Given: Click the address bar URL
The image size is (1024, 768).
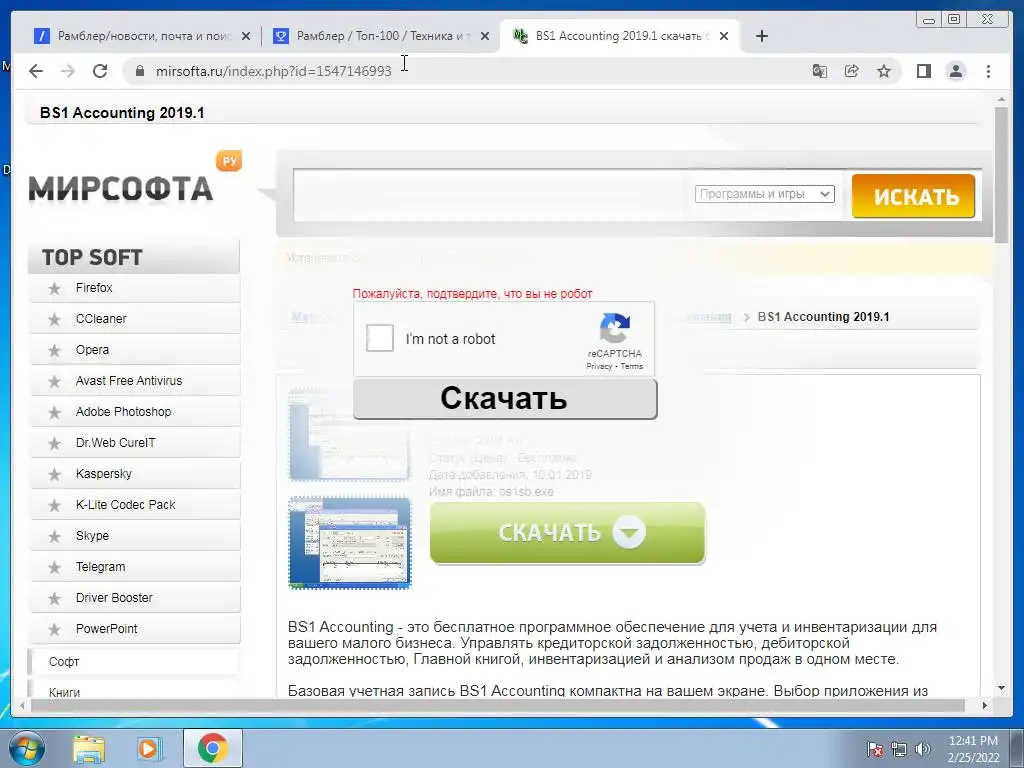Looking at the screenshot, I should point(273,71).
